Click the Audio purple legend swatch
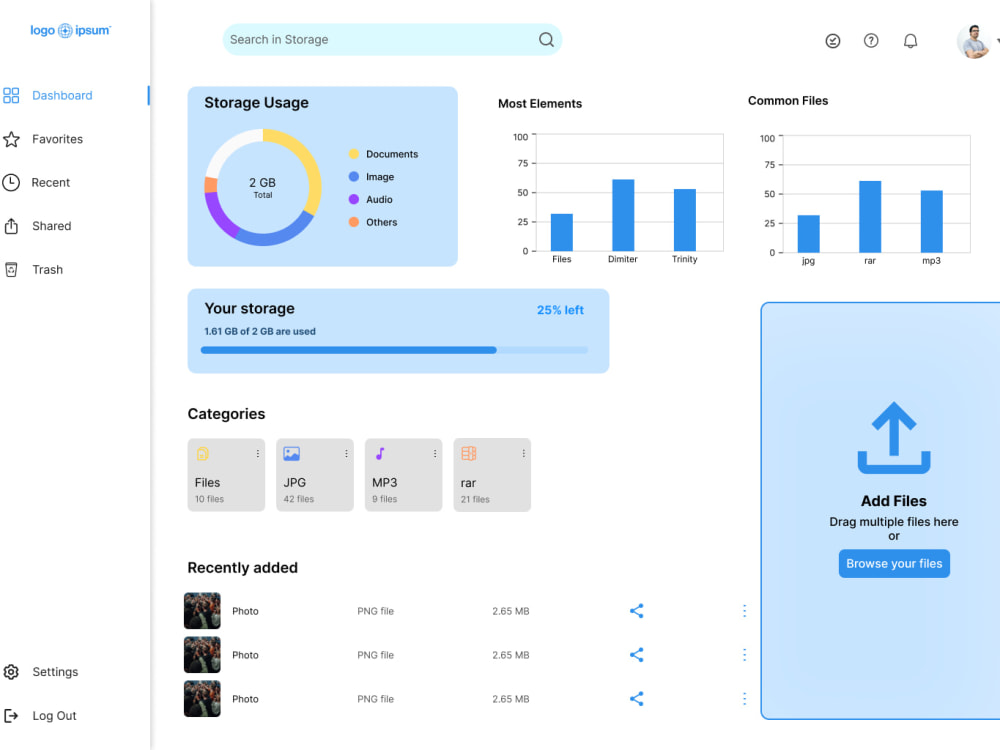The width and height of the screenshot is (1000, 750). [354, 199]
